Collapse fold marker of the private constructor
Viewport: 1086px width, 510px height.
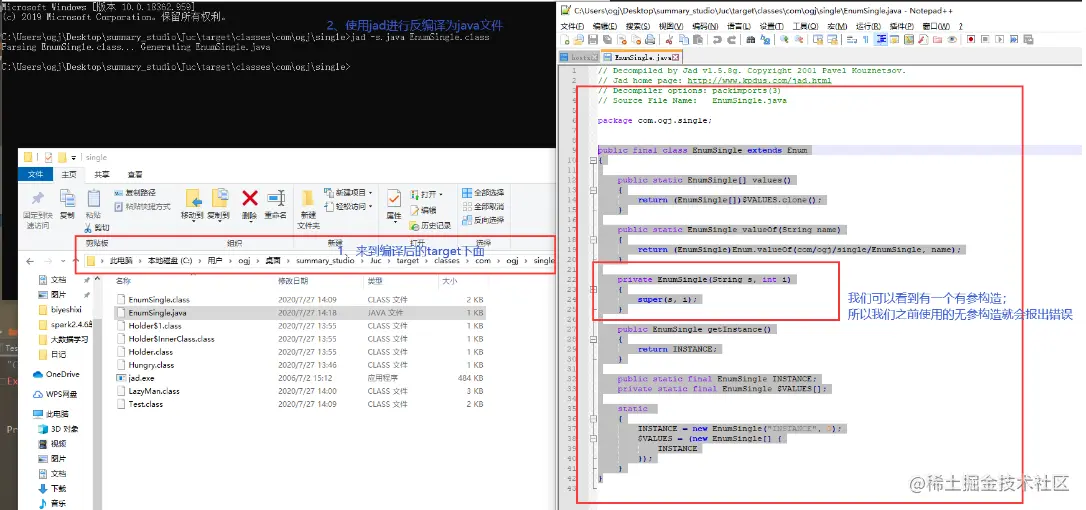point(594,290)
